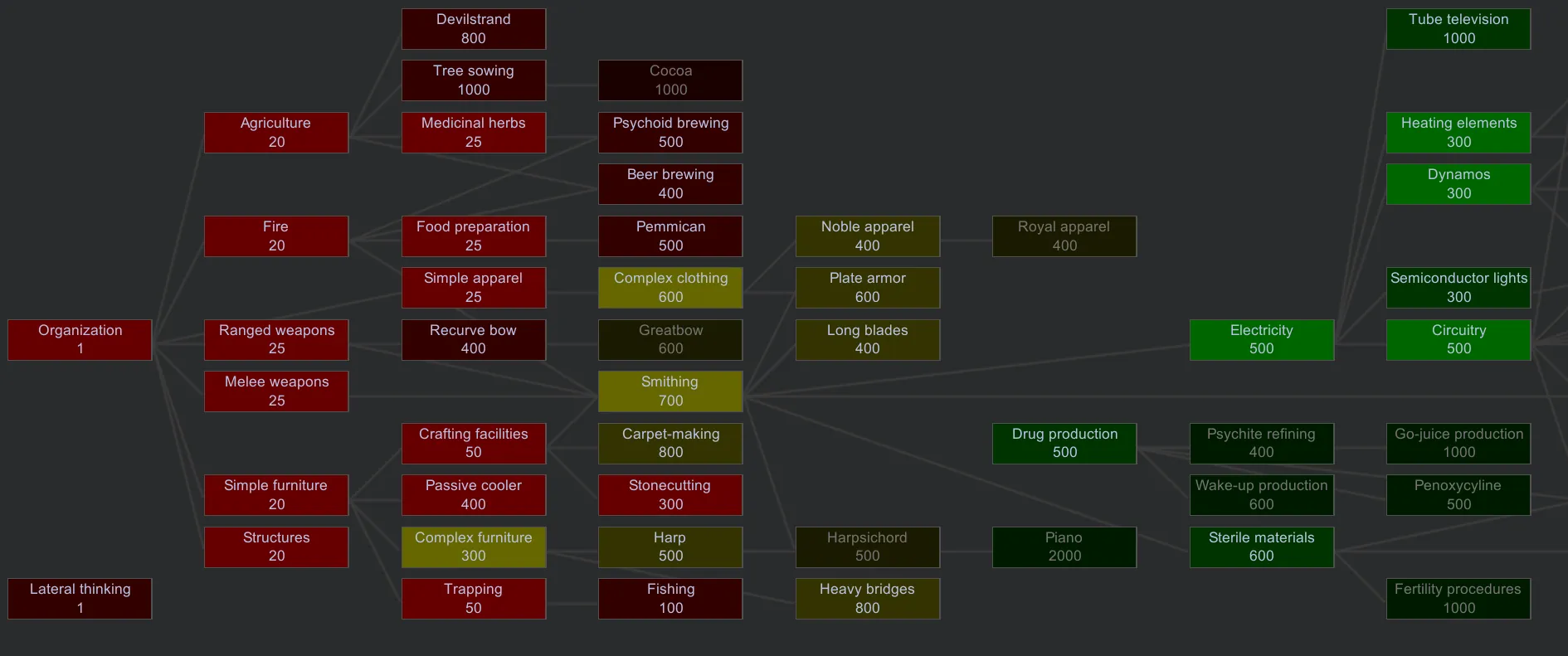The width and height of the screenshot is (1568, 656).
Task: Choose the Heavy bridges node
Action: [867, 599]
